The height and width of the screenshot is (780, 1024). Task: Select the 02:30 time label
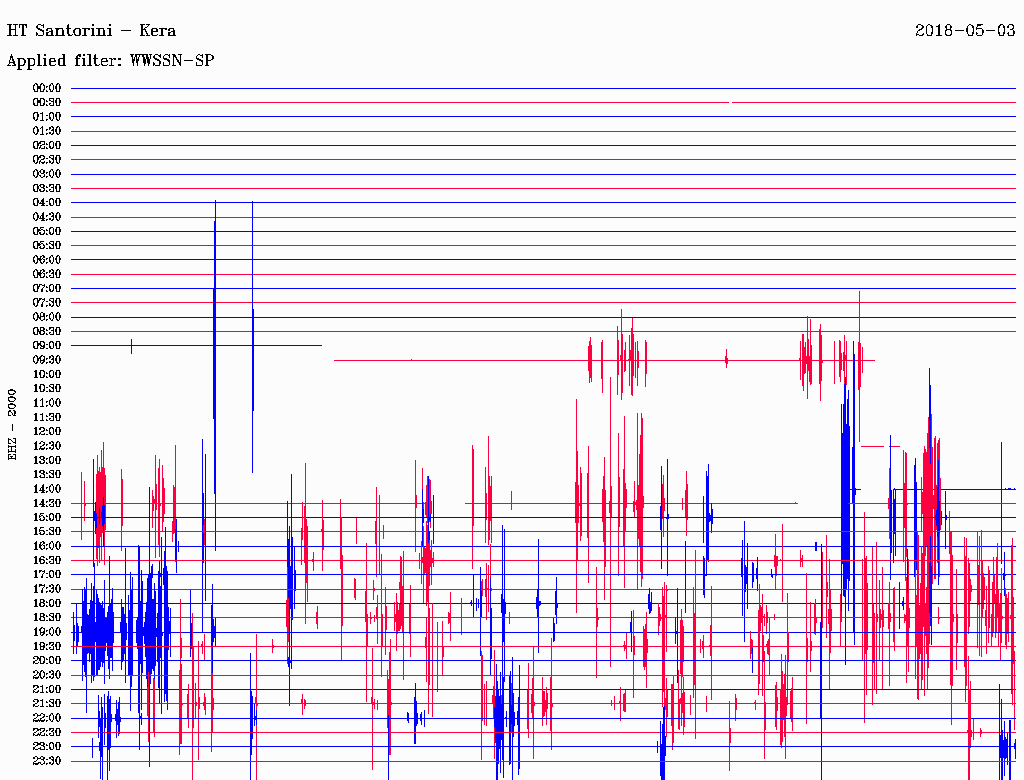(x=47, y=160)
